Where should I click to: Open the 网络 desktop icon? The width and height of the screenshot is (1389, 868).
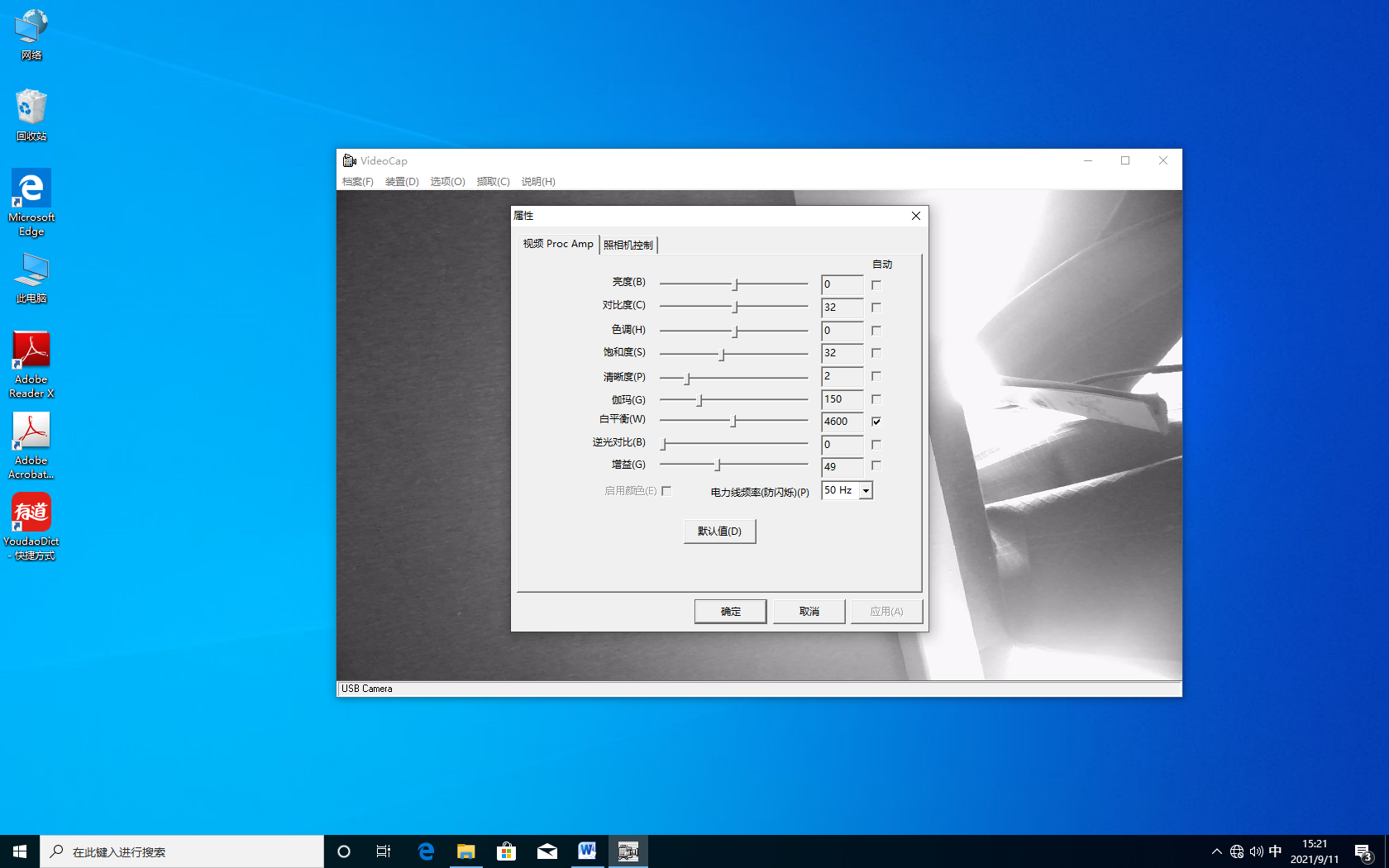click(x=31, y=35)
